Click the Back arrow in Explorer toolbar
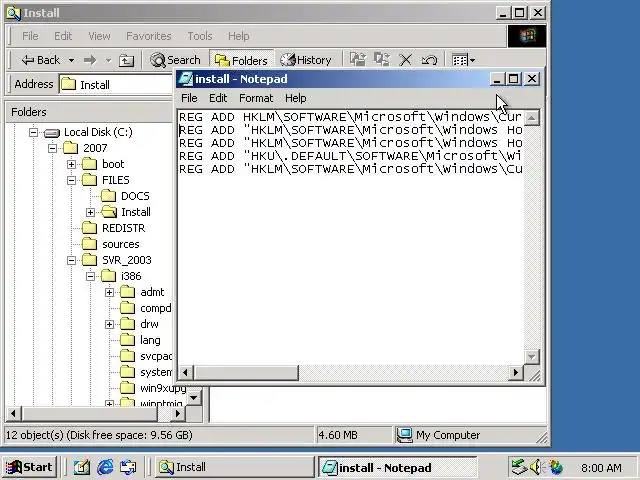The height and width of the screenshot is (480, 640). click(40, 60)
